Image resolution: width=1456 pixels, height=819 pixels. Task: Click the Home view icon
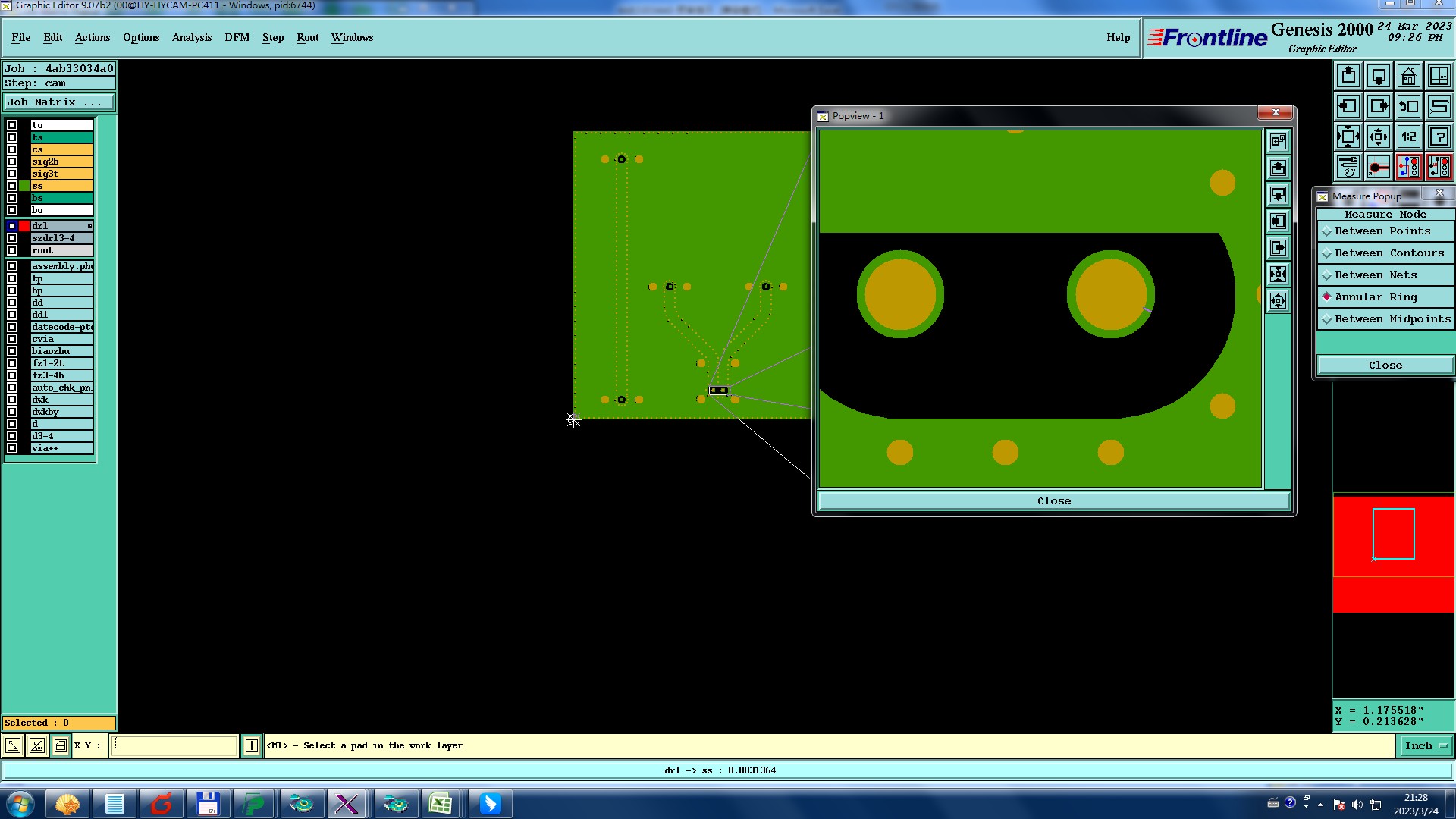coord(1408,76)
